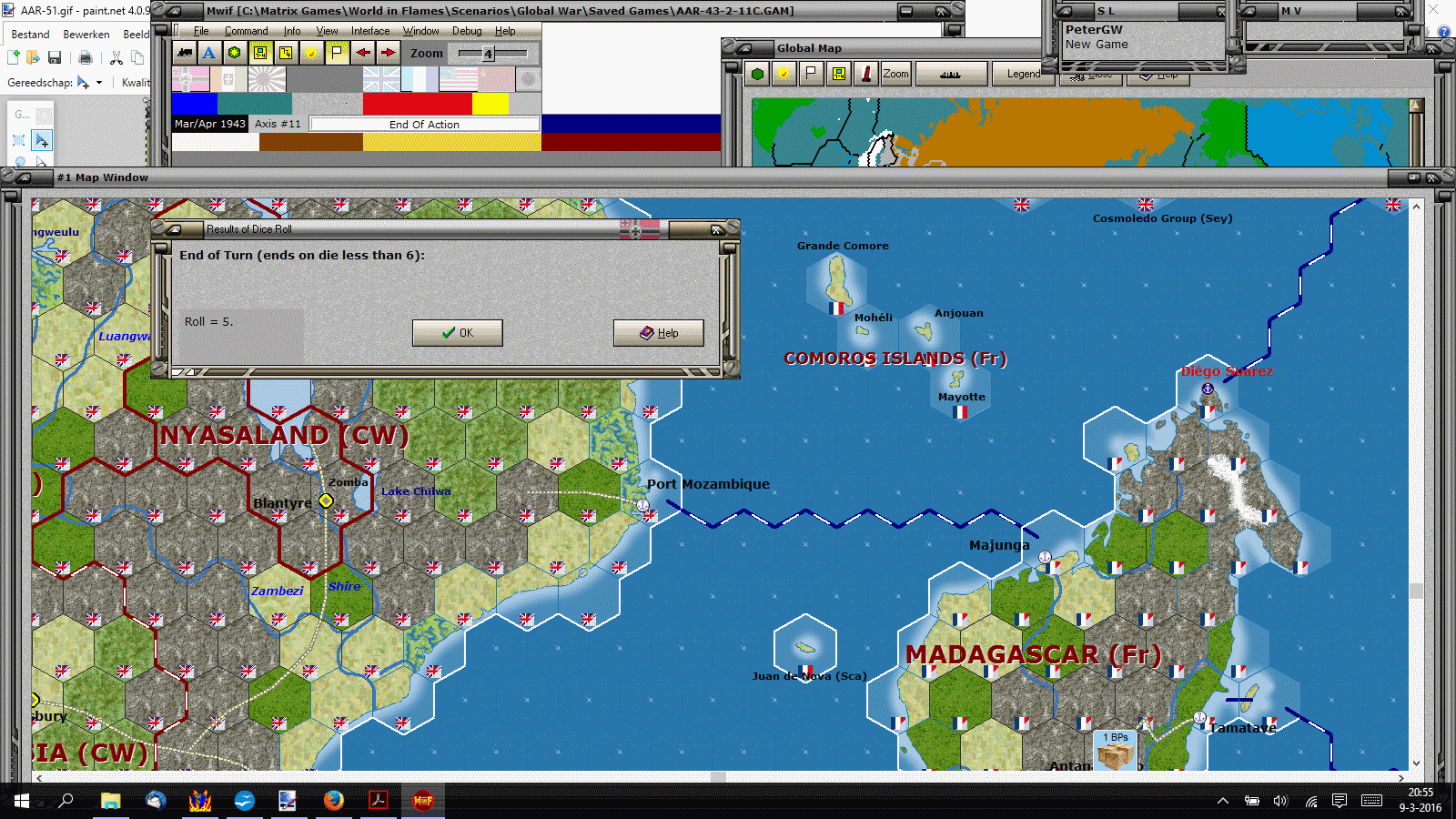
Task: Click the red swatch in the status bar
Action: coord(417,103)
